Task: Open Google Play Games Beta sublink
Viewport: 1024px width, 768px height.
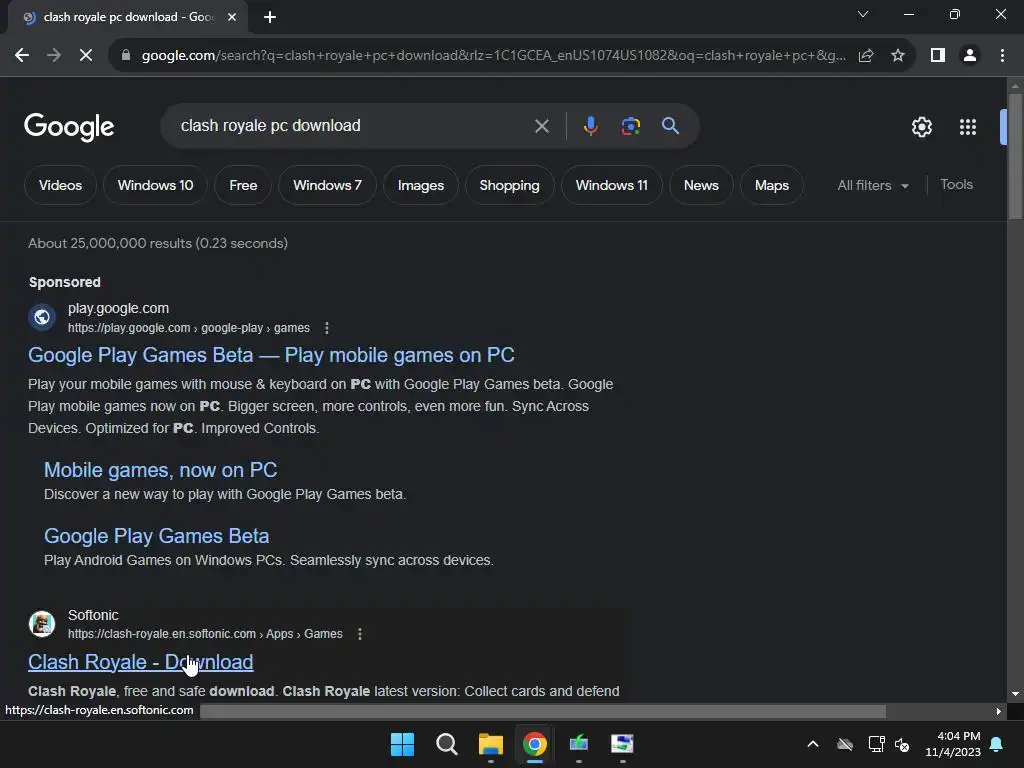Action: click(x=157, y=536)
